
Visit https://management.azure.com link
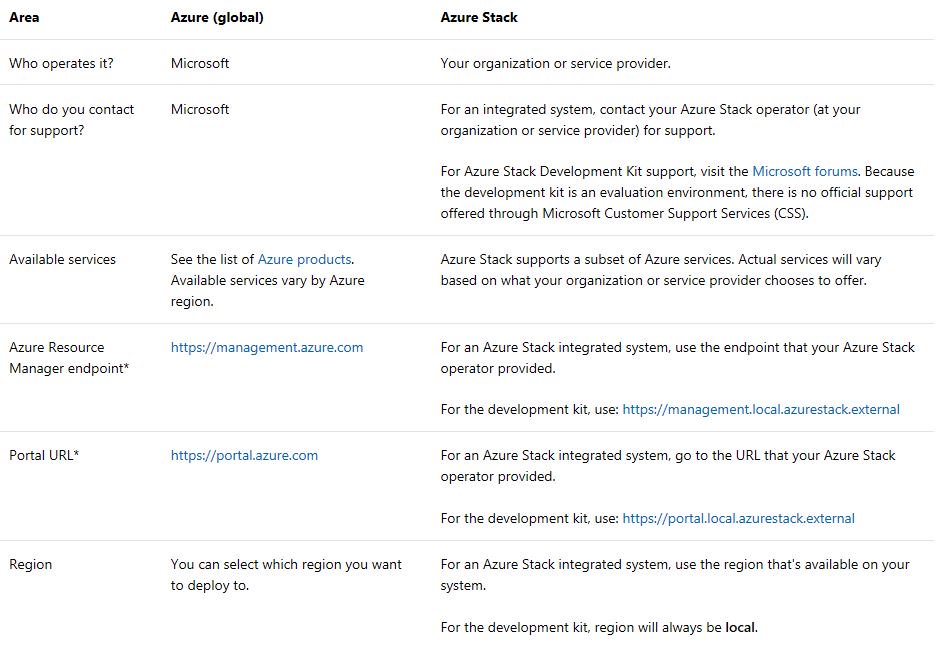[x=266, y=348]
